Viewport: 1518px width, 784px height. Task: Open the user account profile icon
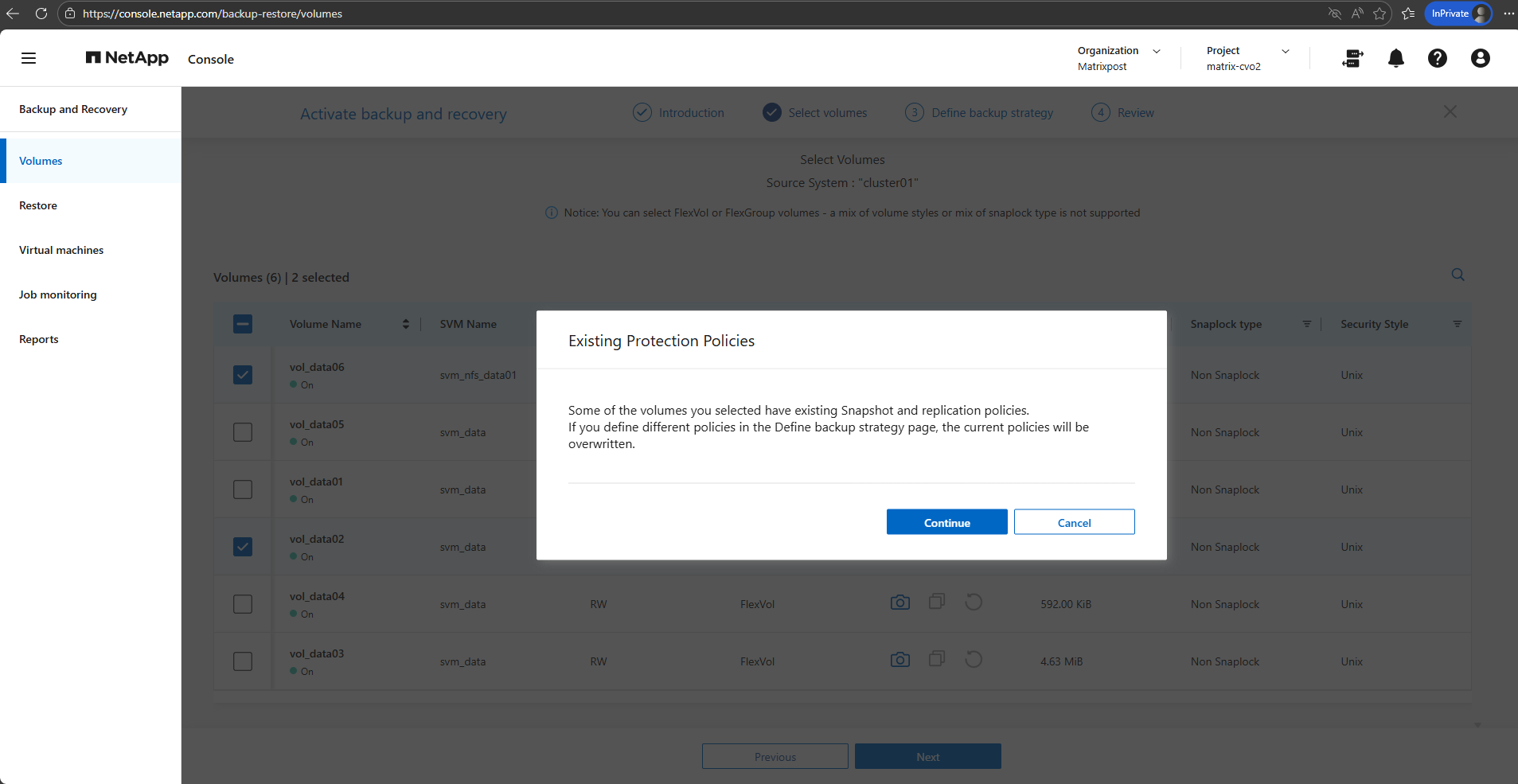coord(1480,58)
